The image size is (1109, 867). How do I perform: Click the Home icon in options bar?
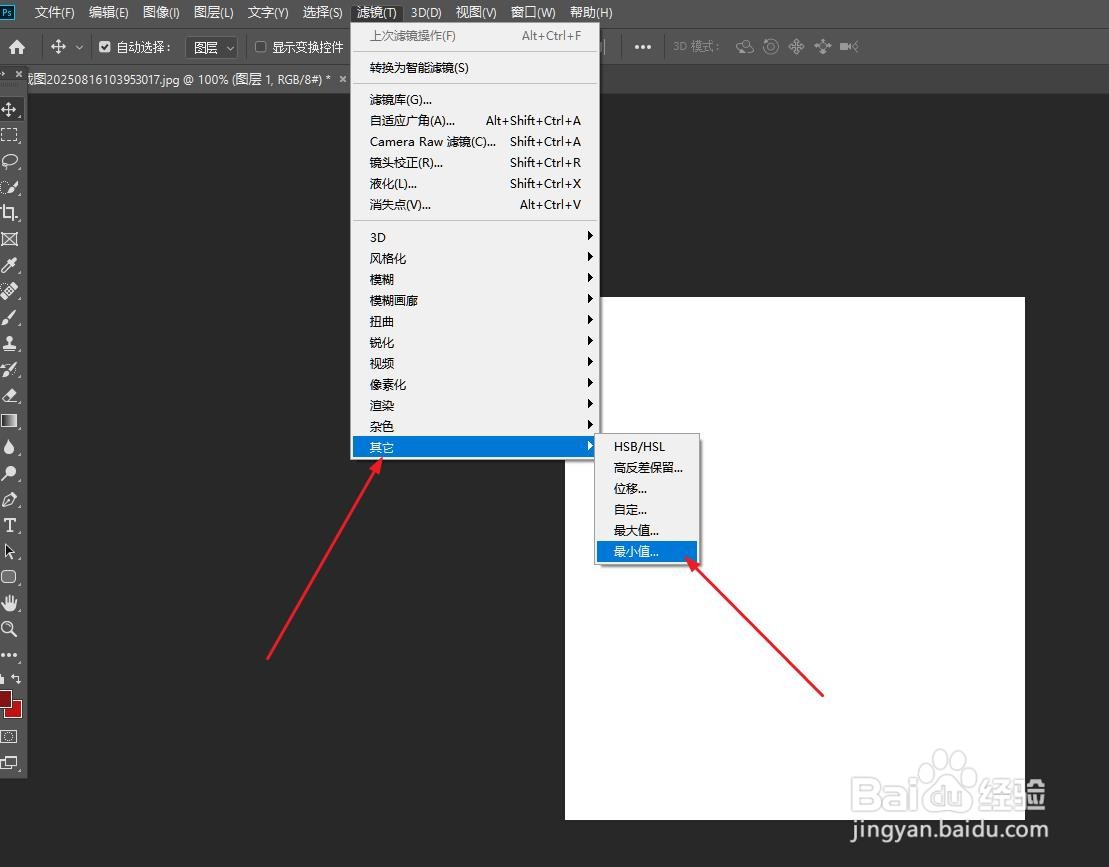pos(17,47)
